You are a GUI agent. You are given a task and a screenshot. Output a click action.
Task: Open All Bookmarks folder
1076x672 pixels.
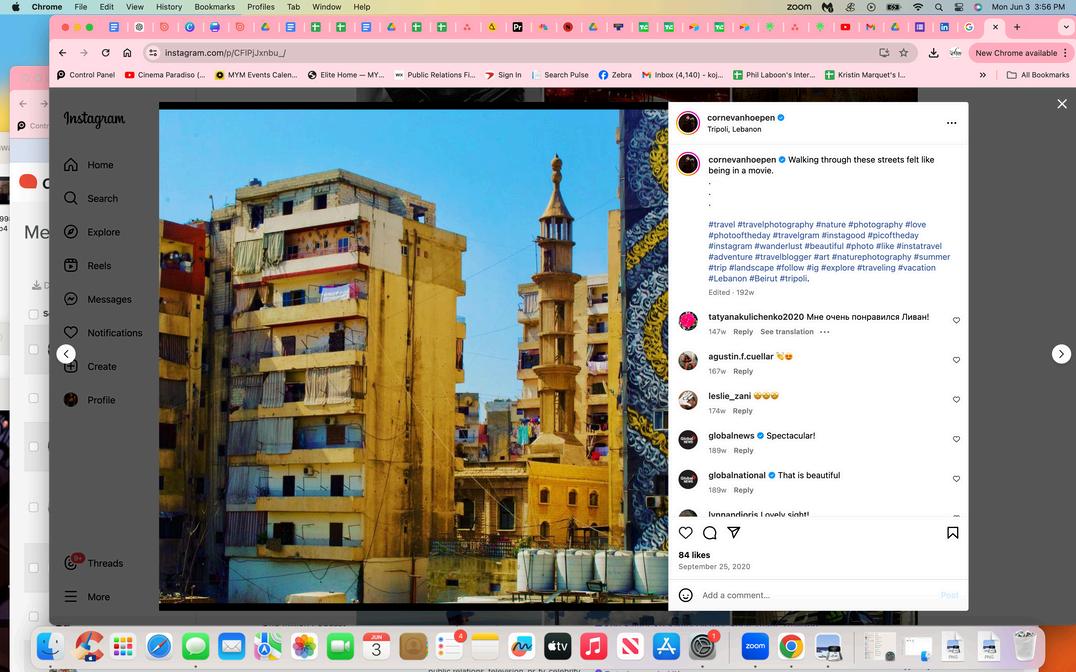[1038, 75]
